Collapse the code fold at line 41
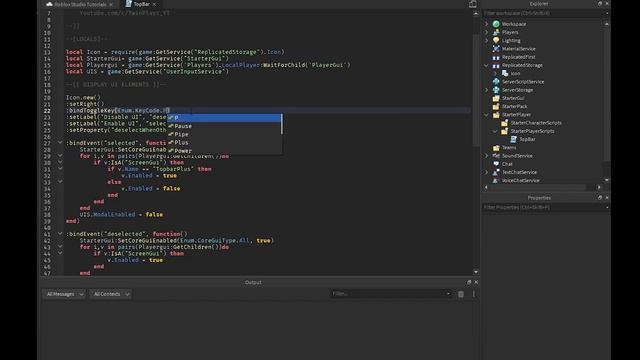This screenshot has height=360, width=640. [x=60, y=234]
